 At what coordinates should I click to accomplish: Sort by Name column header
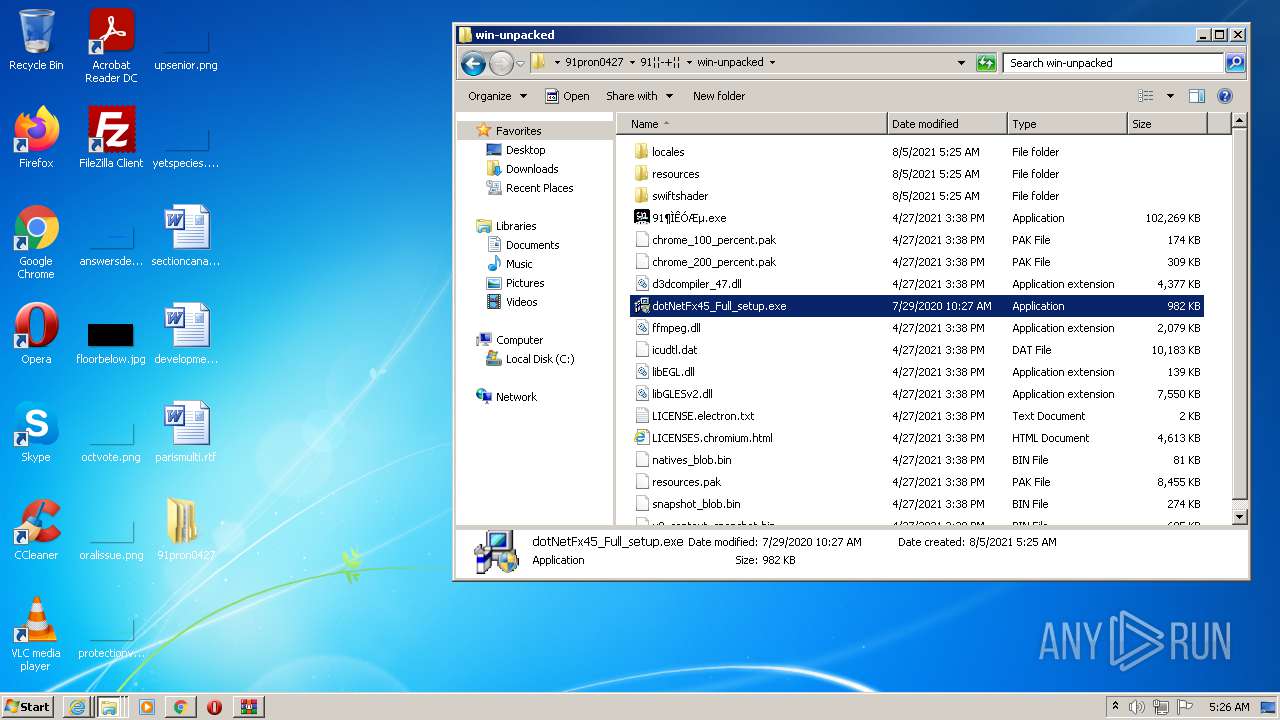point(752,124)
